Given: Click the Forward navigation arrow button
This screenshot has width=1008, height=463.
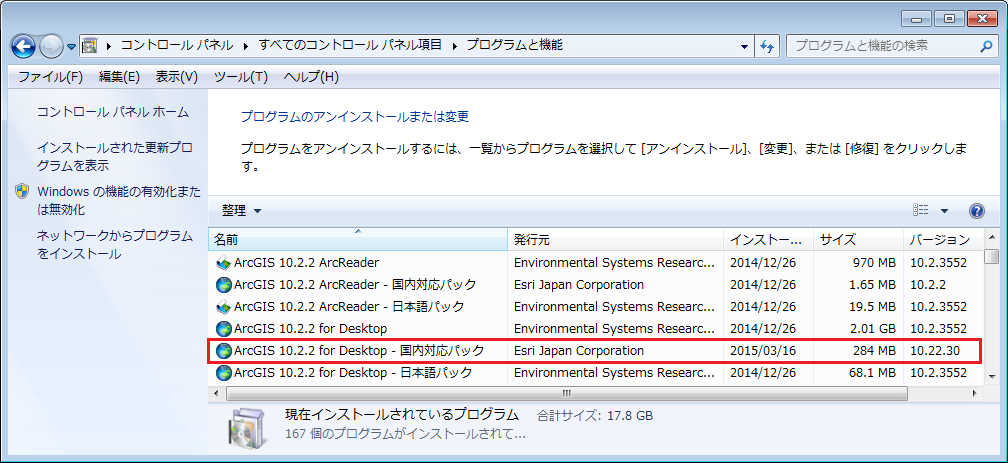Looking at the screenshot, I should [51, 46].
